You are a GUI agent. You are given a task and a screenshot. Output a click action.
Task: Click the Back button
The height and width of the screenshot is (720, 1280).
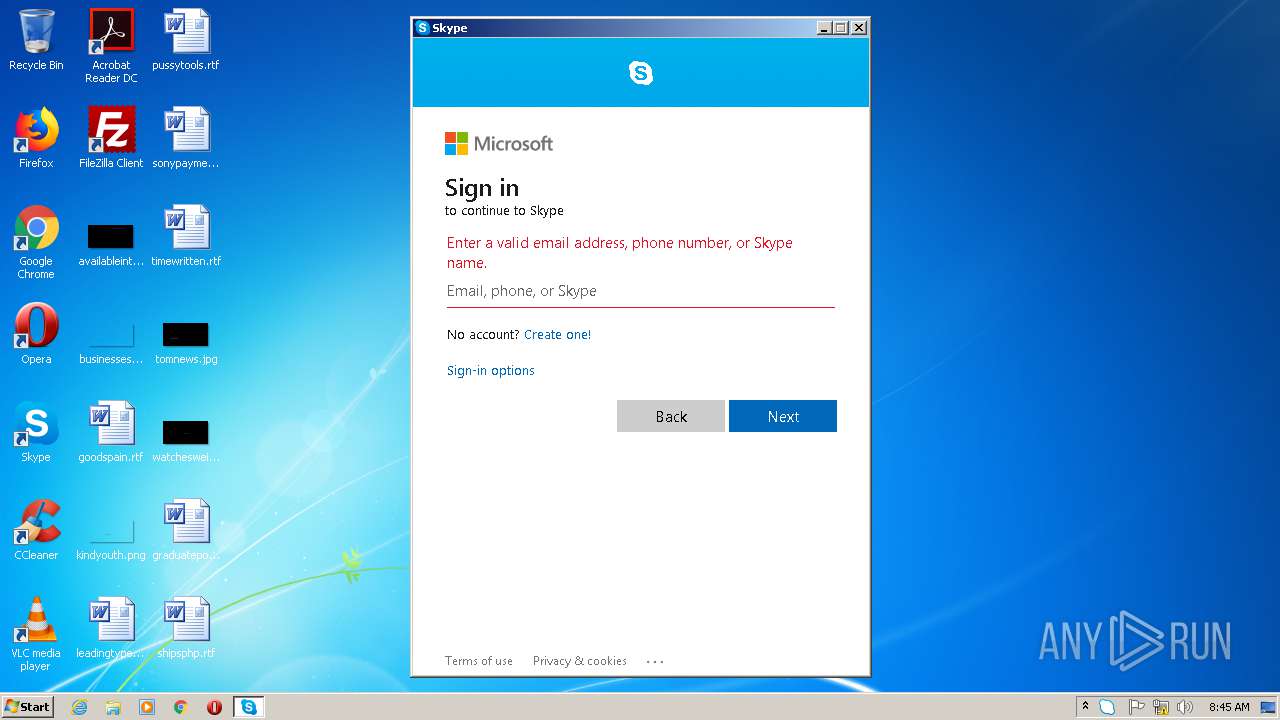671,417
